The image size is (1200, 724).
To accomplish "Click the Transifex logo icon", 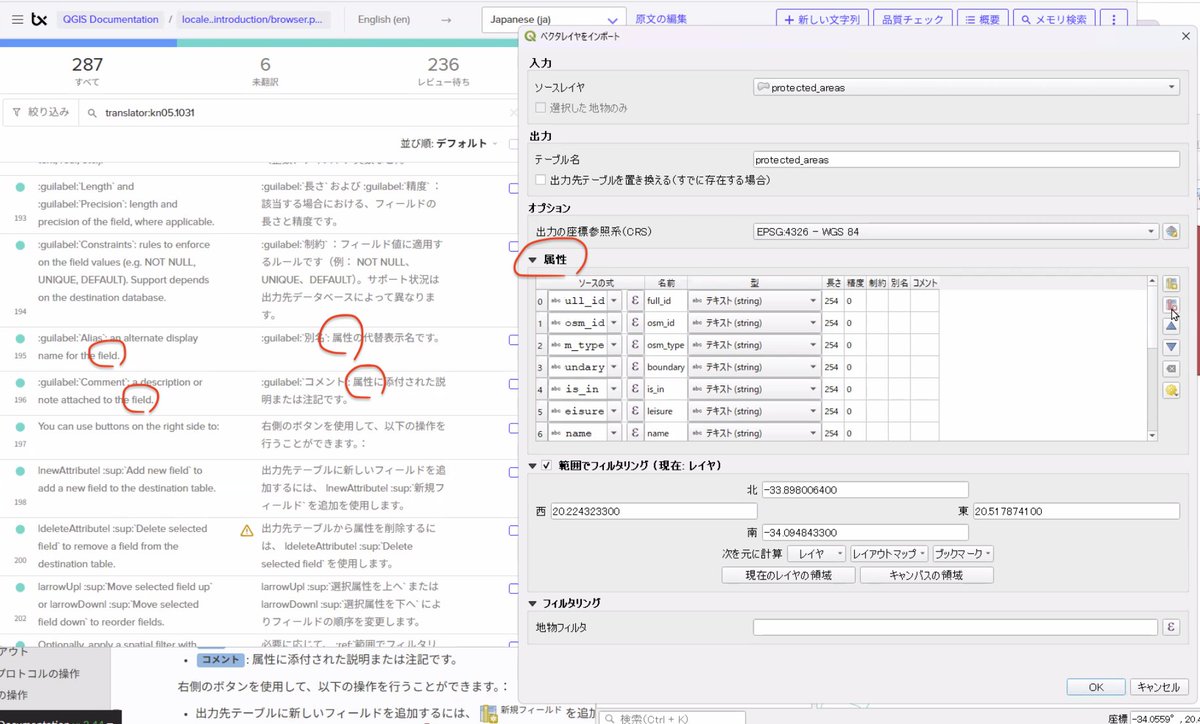I will tap(40, 19).
